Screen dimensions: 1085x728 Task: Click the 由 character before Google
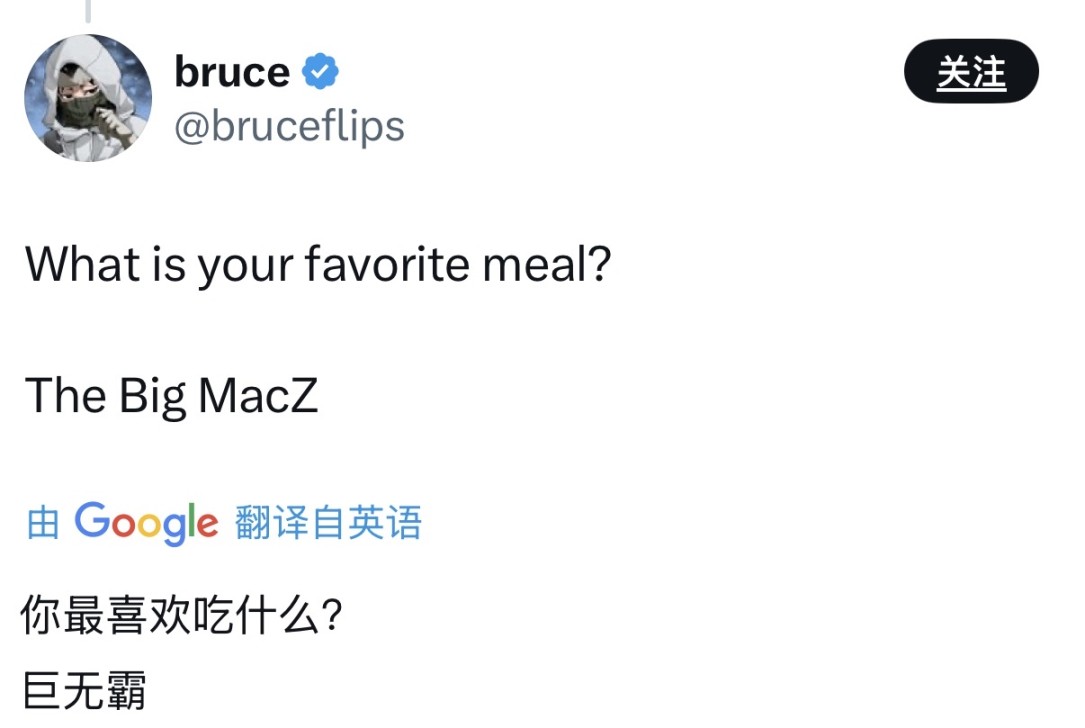tap(43, 523)
